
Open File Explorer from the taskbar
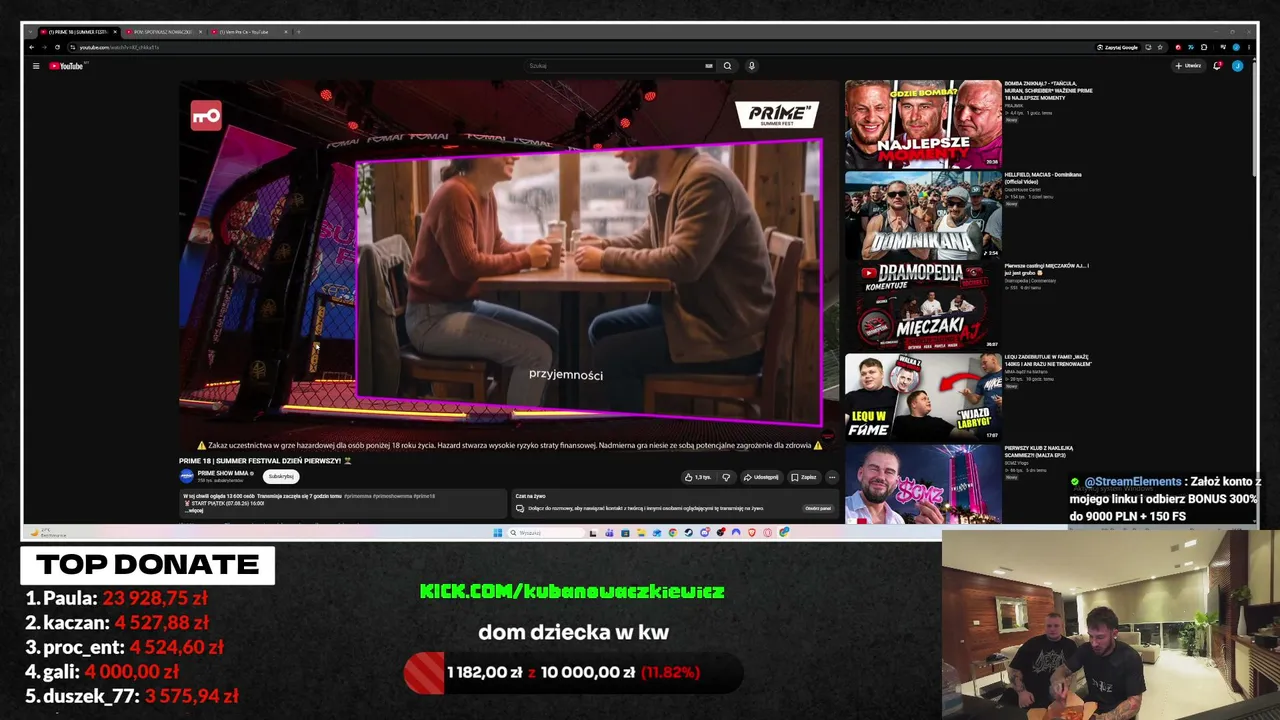pyautogui.click(x=641, y=533)
